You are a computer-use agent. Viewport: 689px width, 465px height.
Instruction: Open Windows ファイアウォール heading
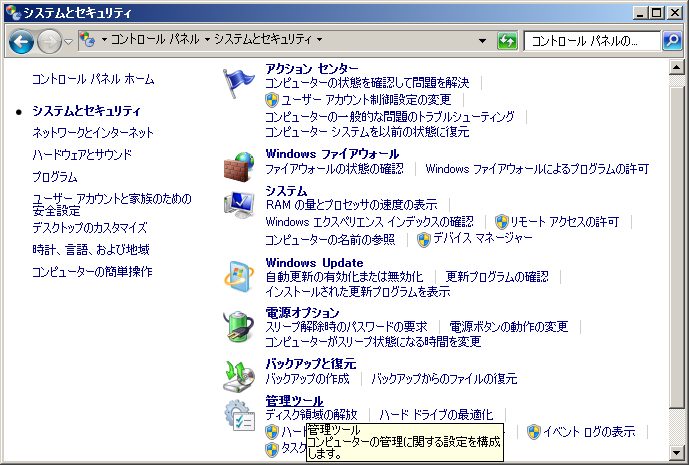(x=332, y=154)
